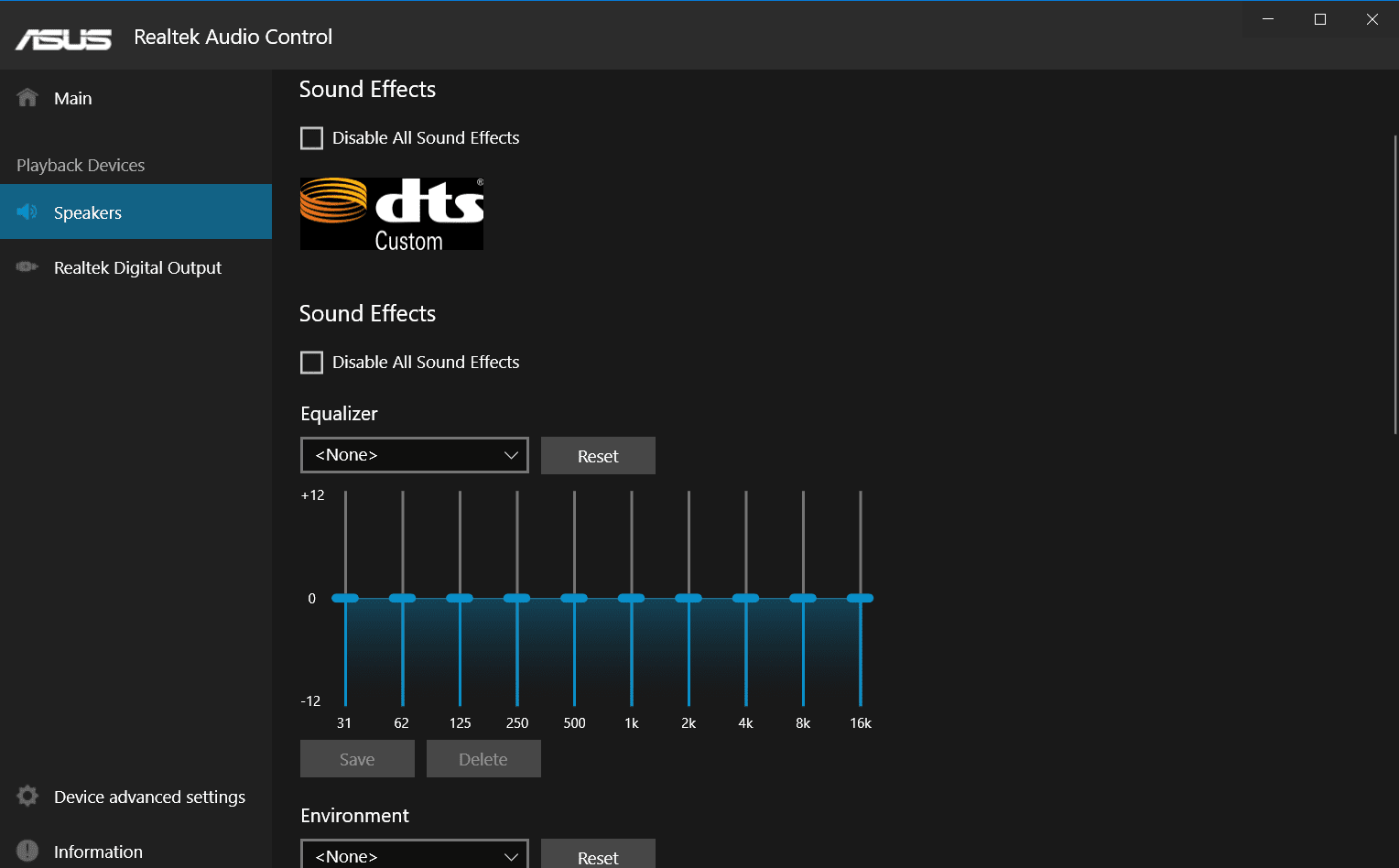The width and height of the screenshot is (1399, 868).
Task: Click the Information exclamation icon
Action: 27,851
